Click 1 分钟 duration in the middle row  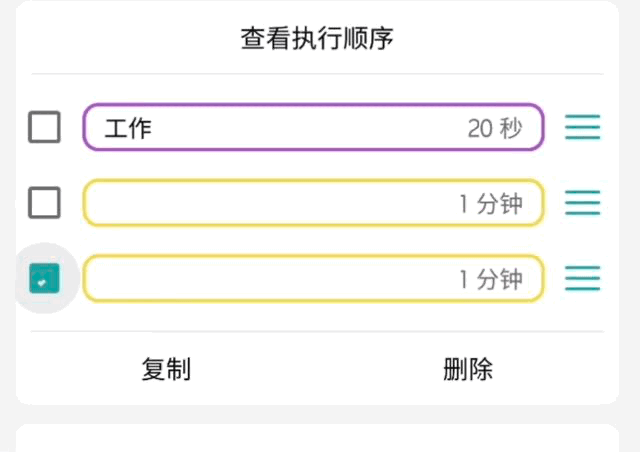tap(490, 203)
